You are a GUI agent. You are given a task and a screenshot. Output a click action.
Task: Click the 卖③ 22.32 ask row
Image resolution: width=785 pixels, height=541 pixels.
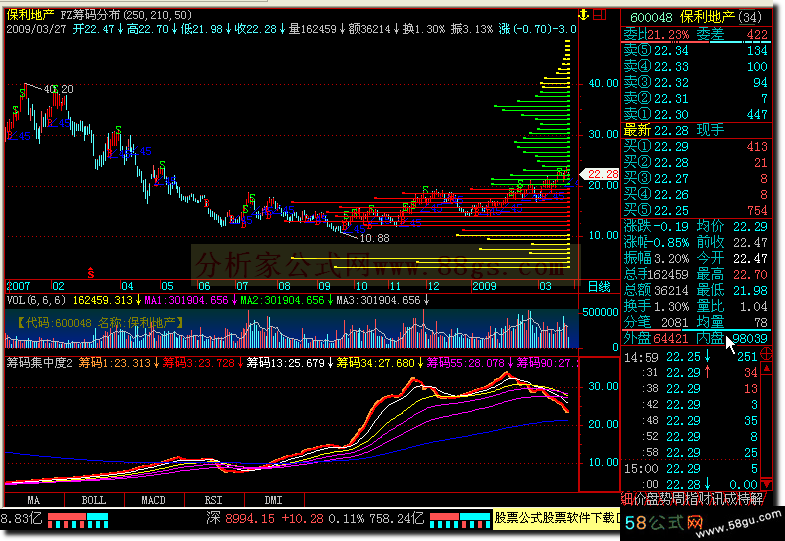(x=696, y=83)
